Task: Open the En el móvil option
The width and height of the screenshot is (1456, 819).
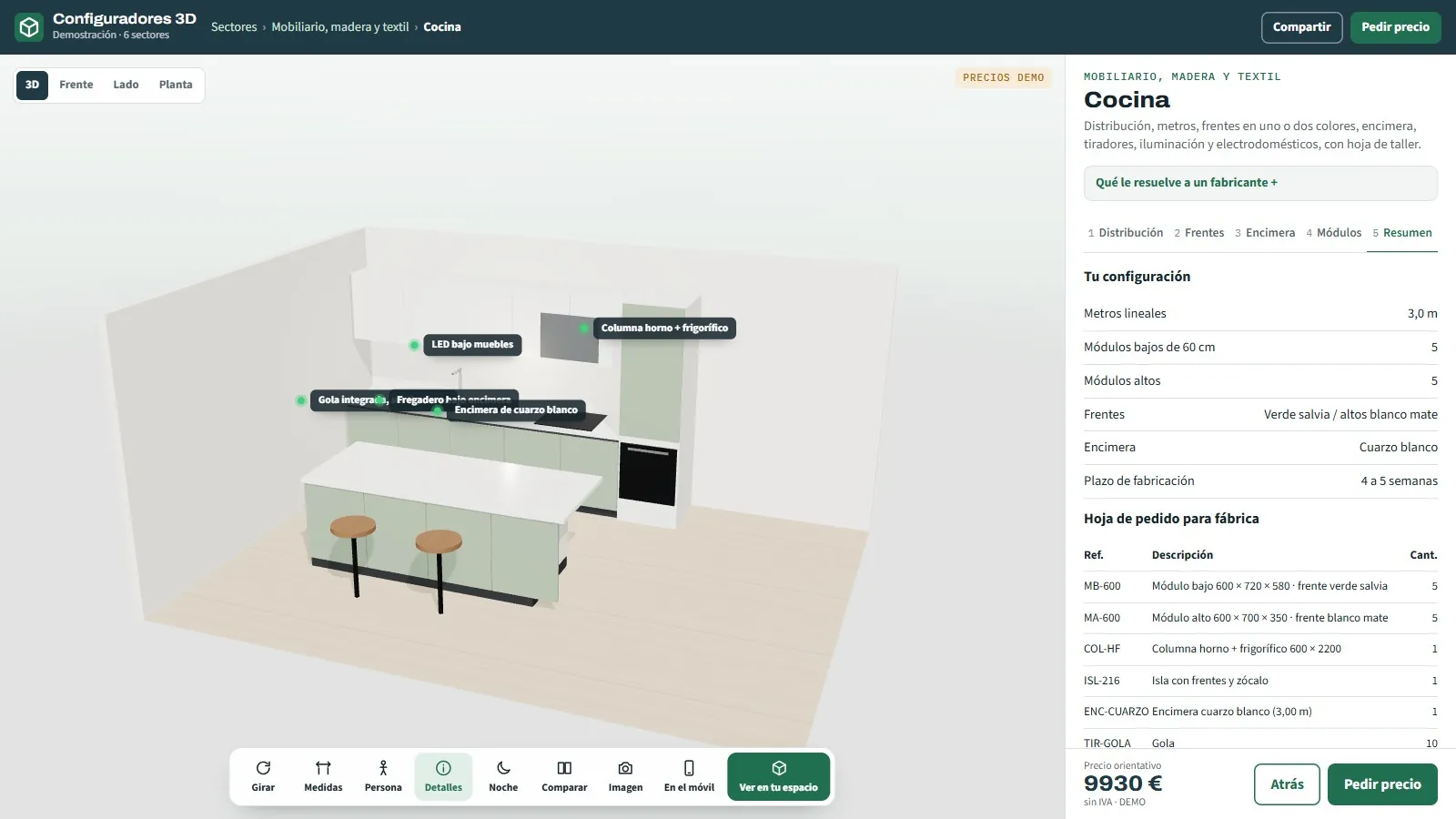Action: pyautogui.click(x=689, y=776)
